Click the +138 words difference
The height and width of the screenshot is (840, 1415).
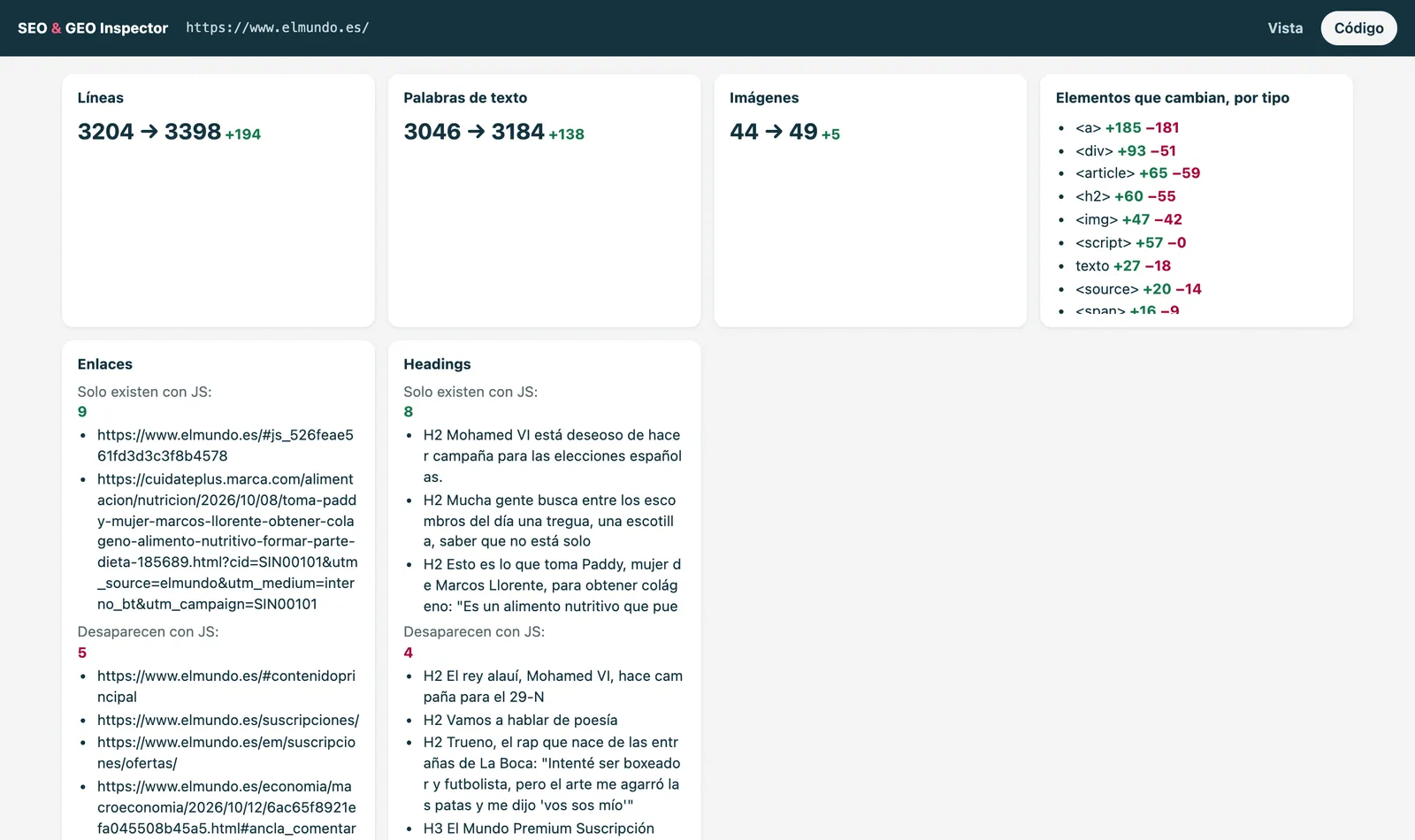(567, 134)
